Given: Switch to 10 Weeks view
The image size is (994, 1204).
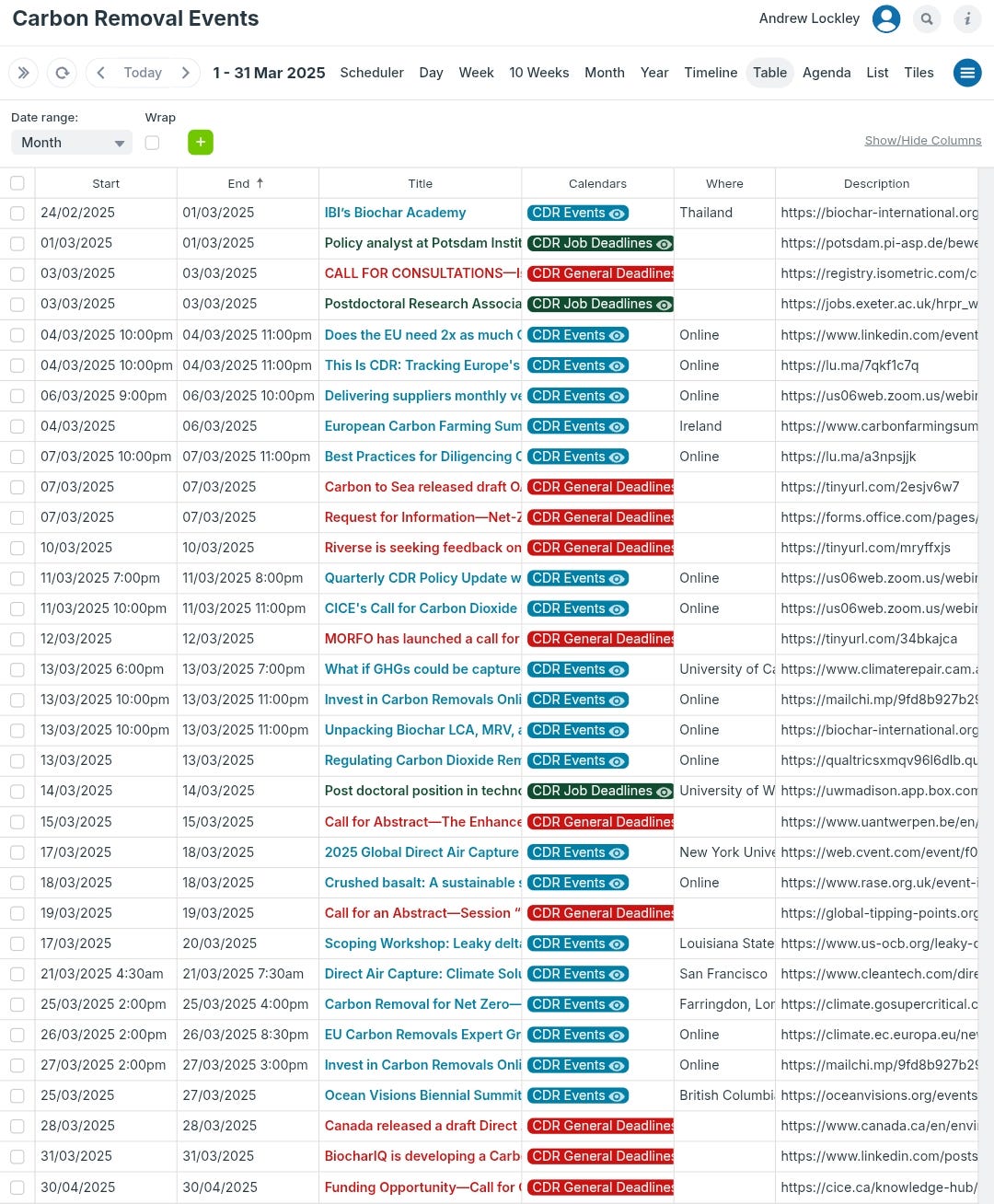Looking at the screenshot, I should click(x=539, y=73).
